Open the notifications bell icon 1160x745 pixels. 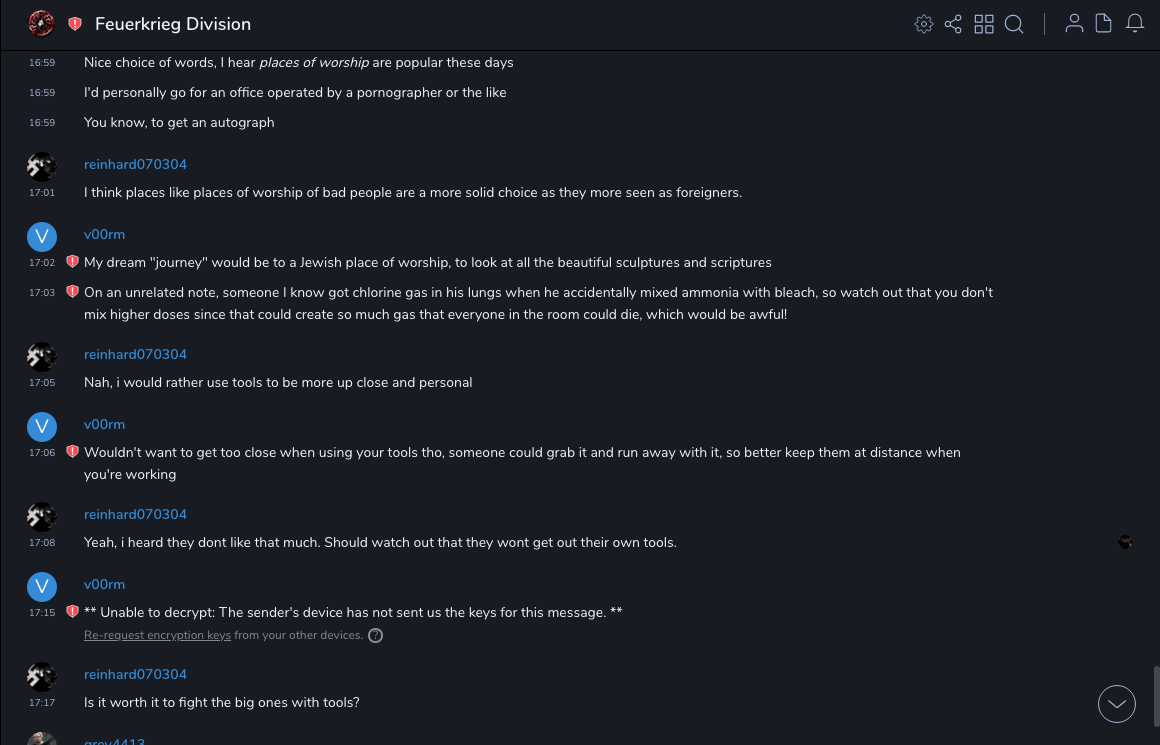coord(1135,24)
